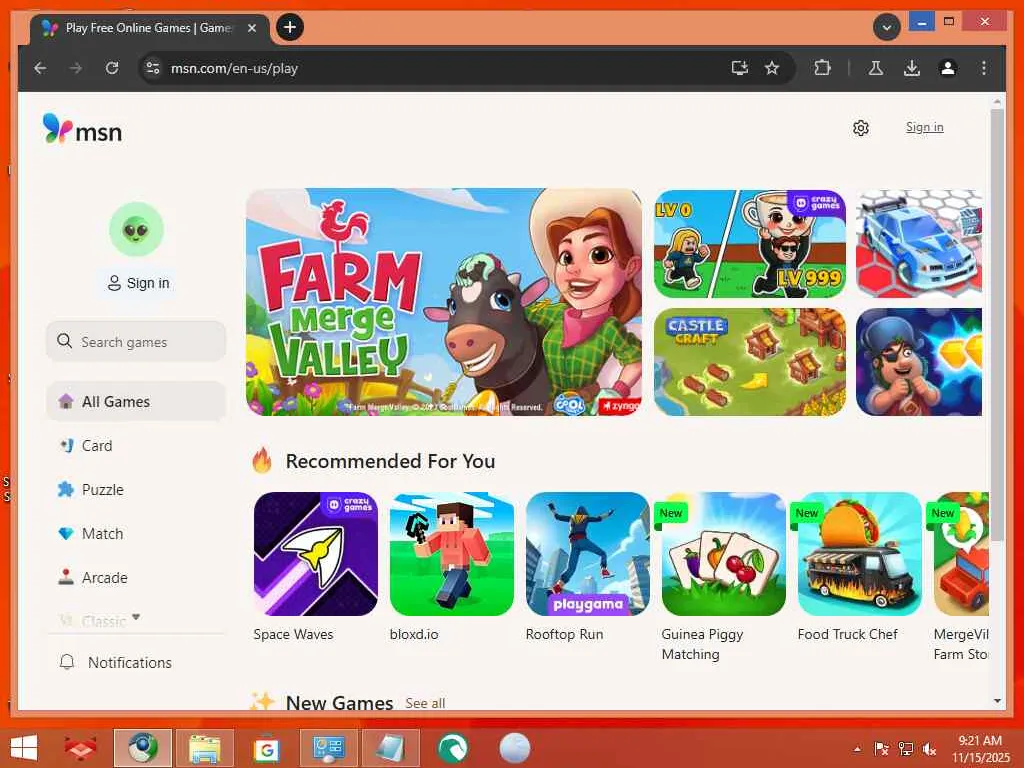The width and height of the screenshot is (1024, 768).
Task: Open File Explorer from the taskbar
Action: [x=204, y=748]
